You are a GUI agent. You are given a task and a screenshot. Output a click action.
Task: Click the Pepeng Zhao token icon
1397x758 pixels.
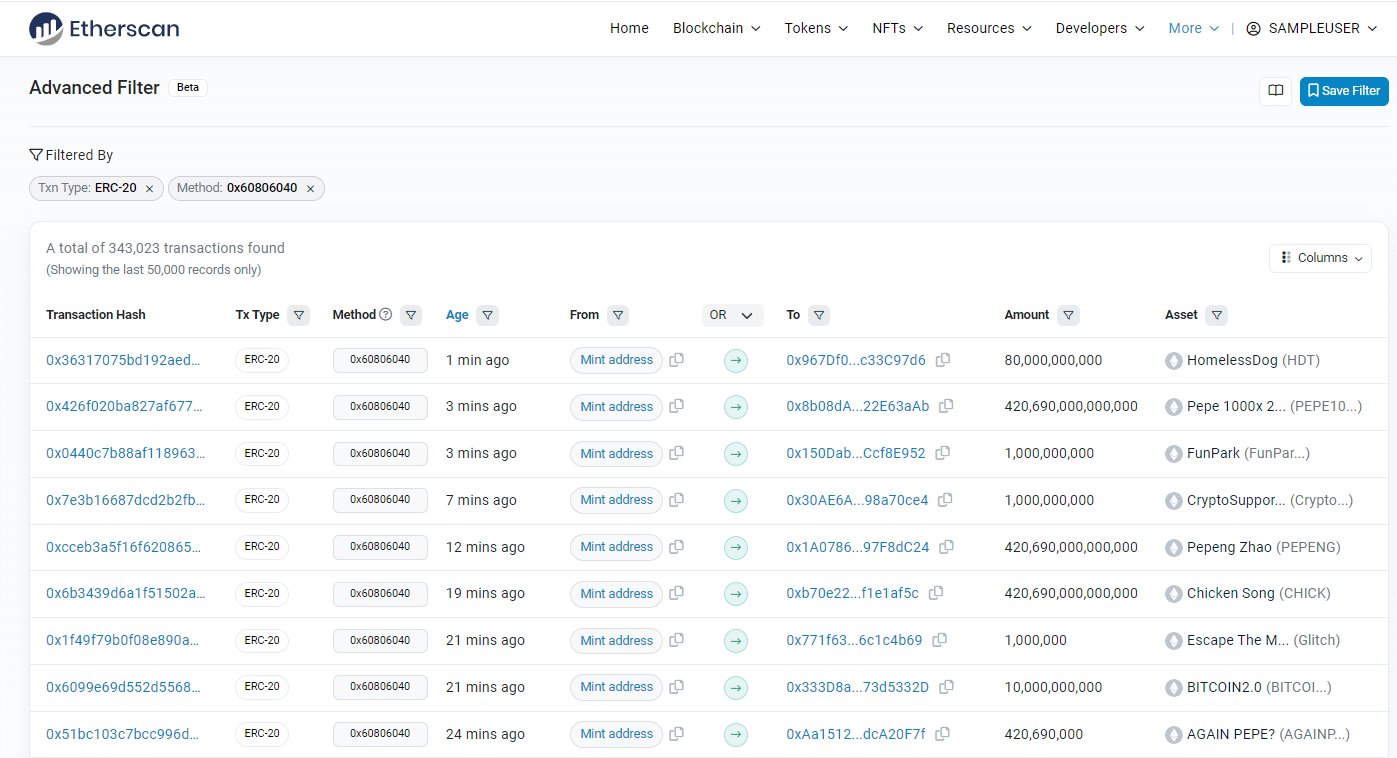(1174, 547)
